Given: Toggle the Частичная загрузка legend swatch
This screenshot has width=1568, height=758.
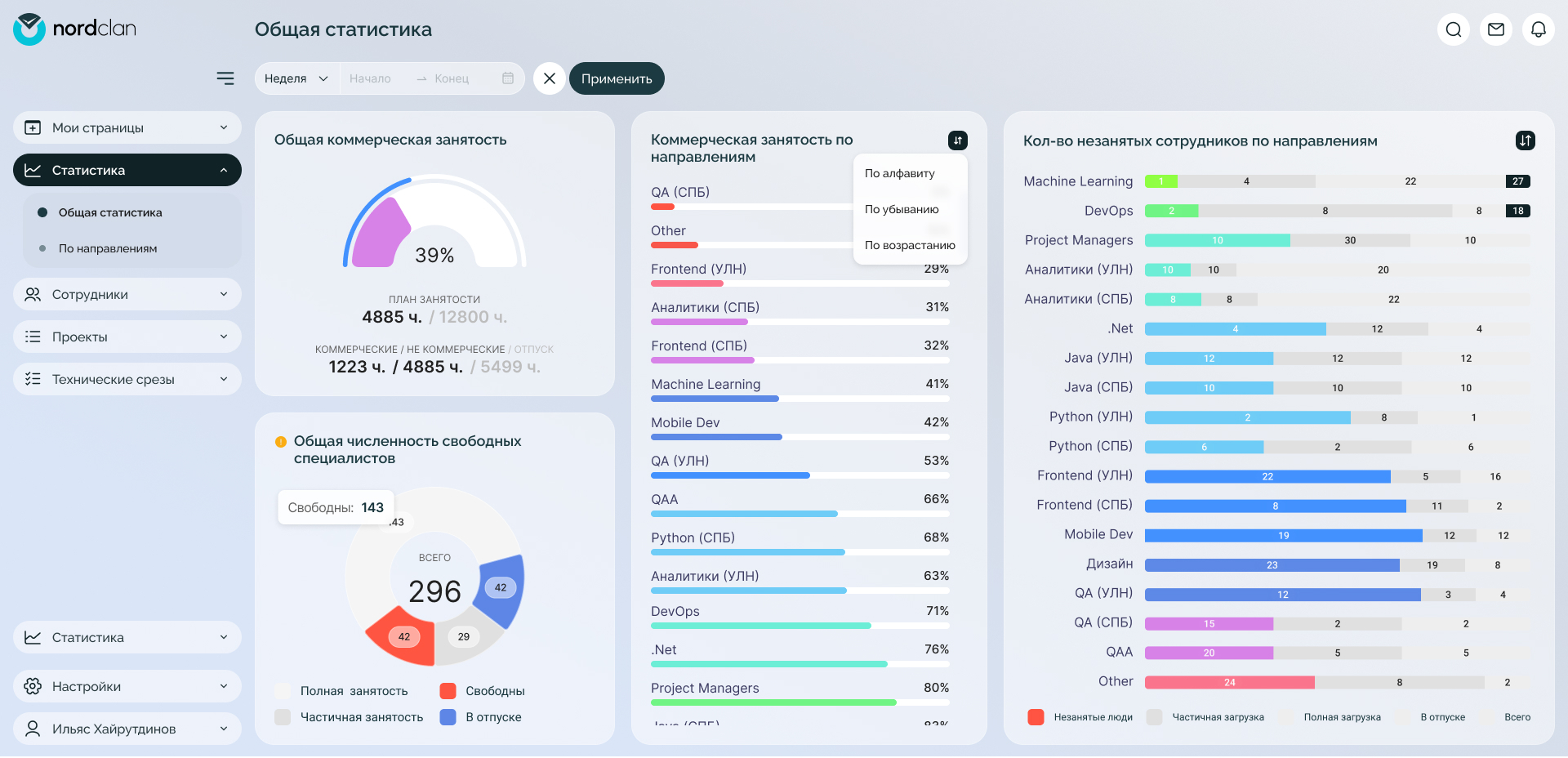Looking at the screenshot, I should click(1154, 717).
